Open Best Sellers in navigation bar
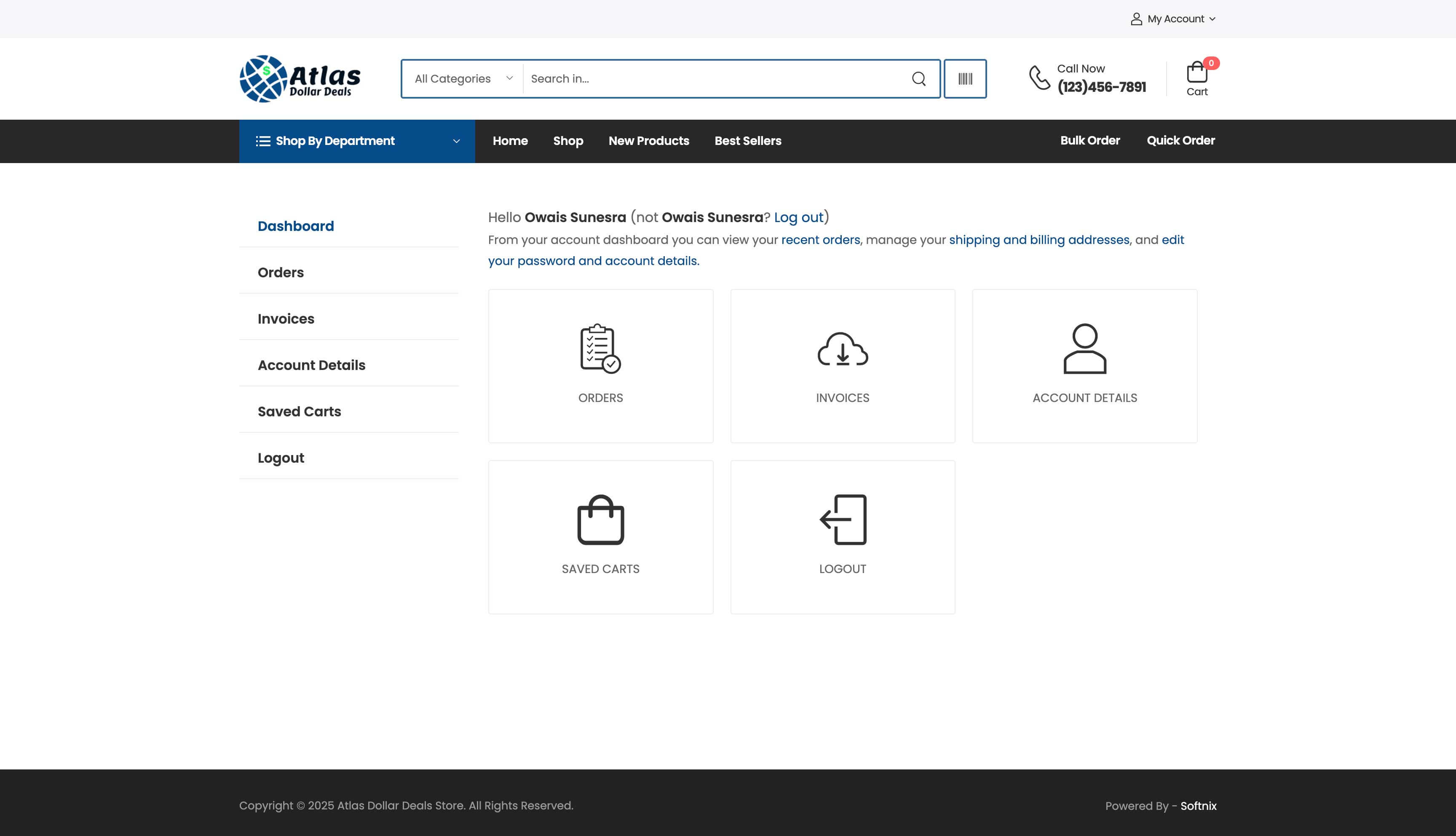This screenshot has width=1456, height=836. [747, 141]
